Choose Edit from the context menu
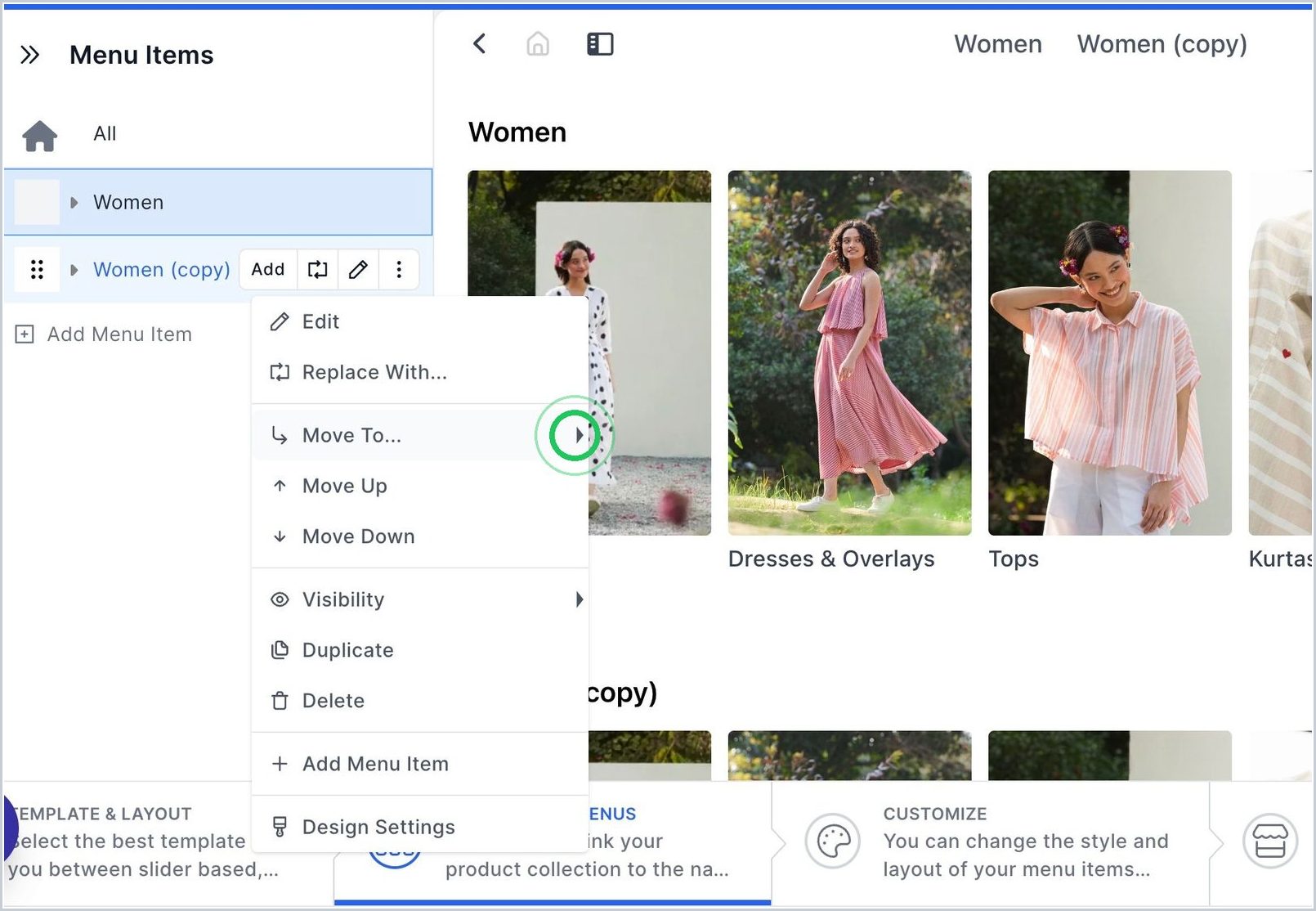The width and height of the screenshot is (1316, 911). point(420,321)
